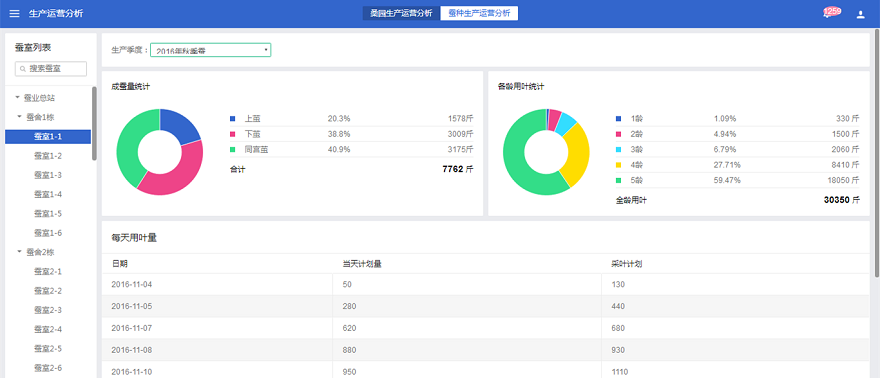The height and width of the screenshot is (378, 880).
Task: Open the hamburger menu icon
Action: [x=15, y=13]
